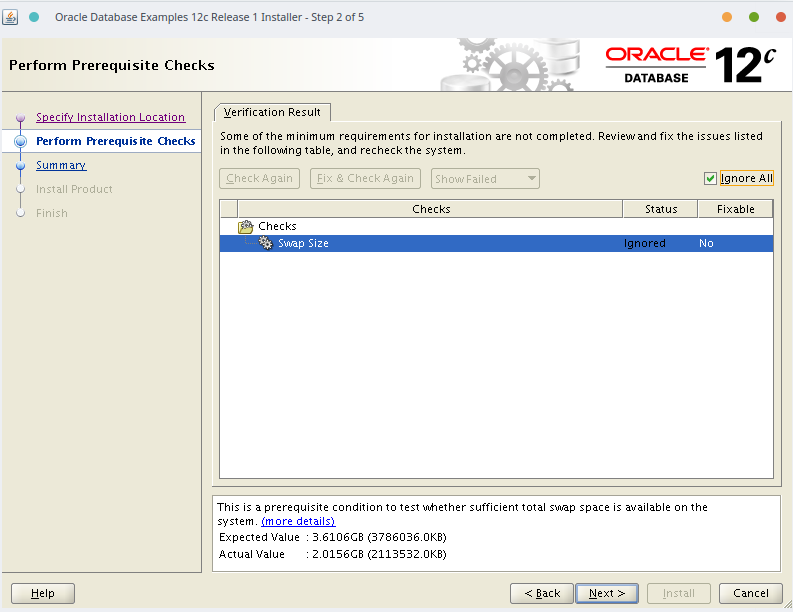Screen dimensions: 793x612
Task: Click the Expected Value text line
Action: 333,537
